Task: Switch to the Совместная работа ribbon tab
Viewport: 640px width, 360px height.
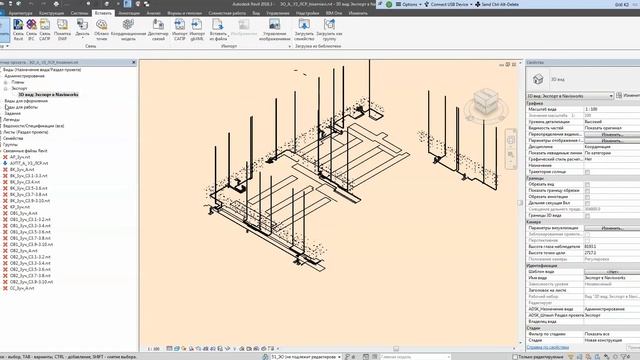Action: pos(227,13)
